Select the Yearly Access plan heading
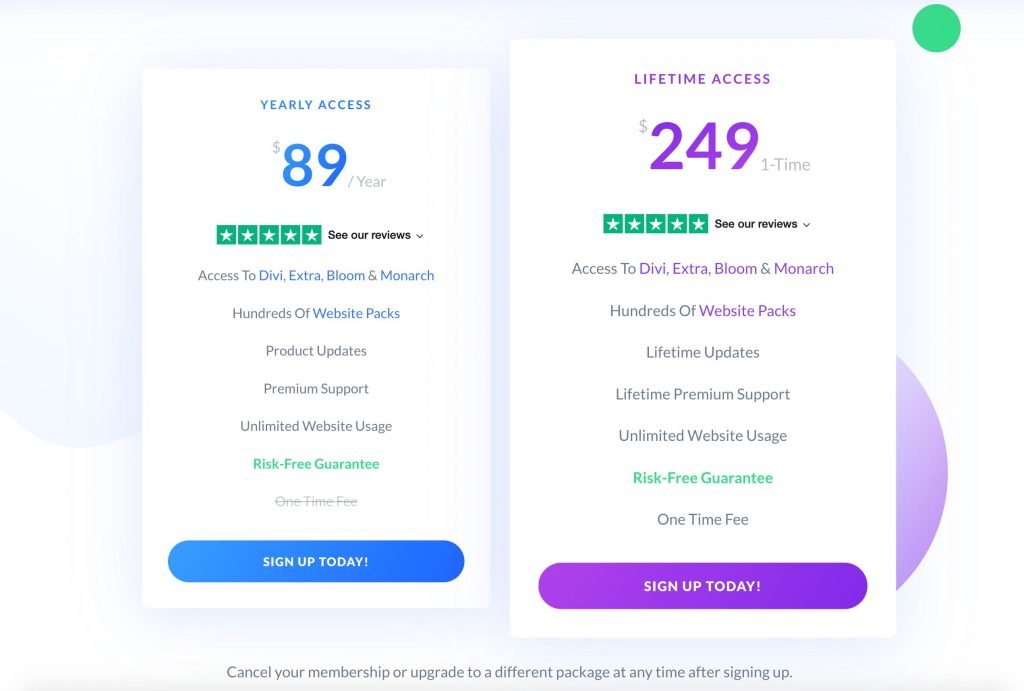Image resolution: width=1024 pixels, height=691 pixels. pyautogui.click(x=315, y=104)
